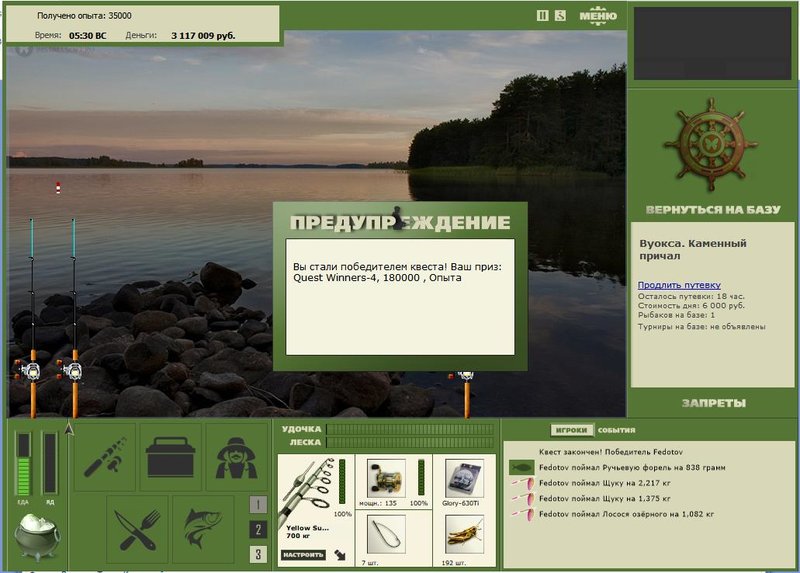
Task: Click lure icon beside Лосося озёрного entry
Action: tap(523, 514)
